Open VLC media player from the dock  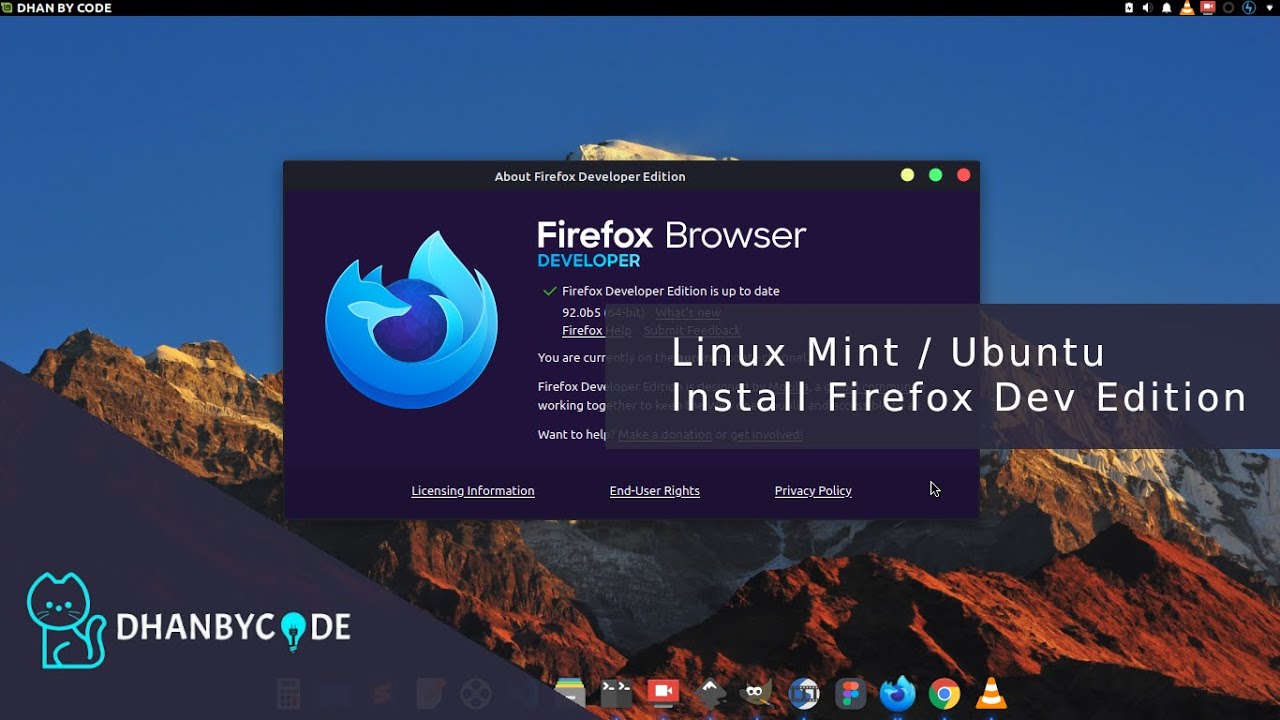coord(991,692)
